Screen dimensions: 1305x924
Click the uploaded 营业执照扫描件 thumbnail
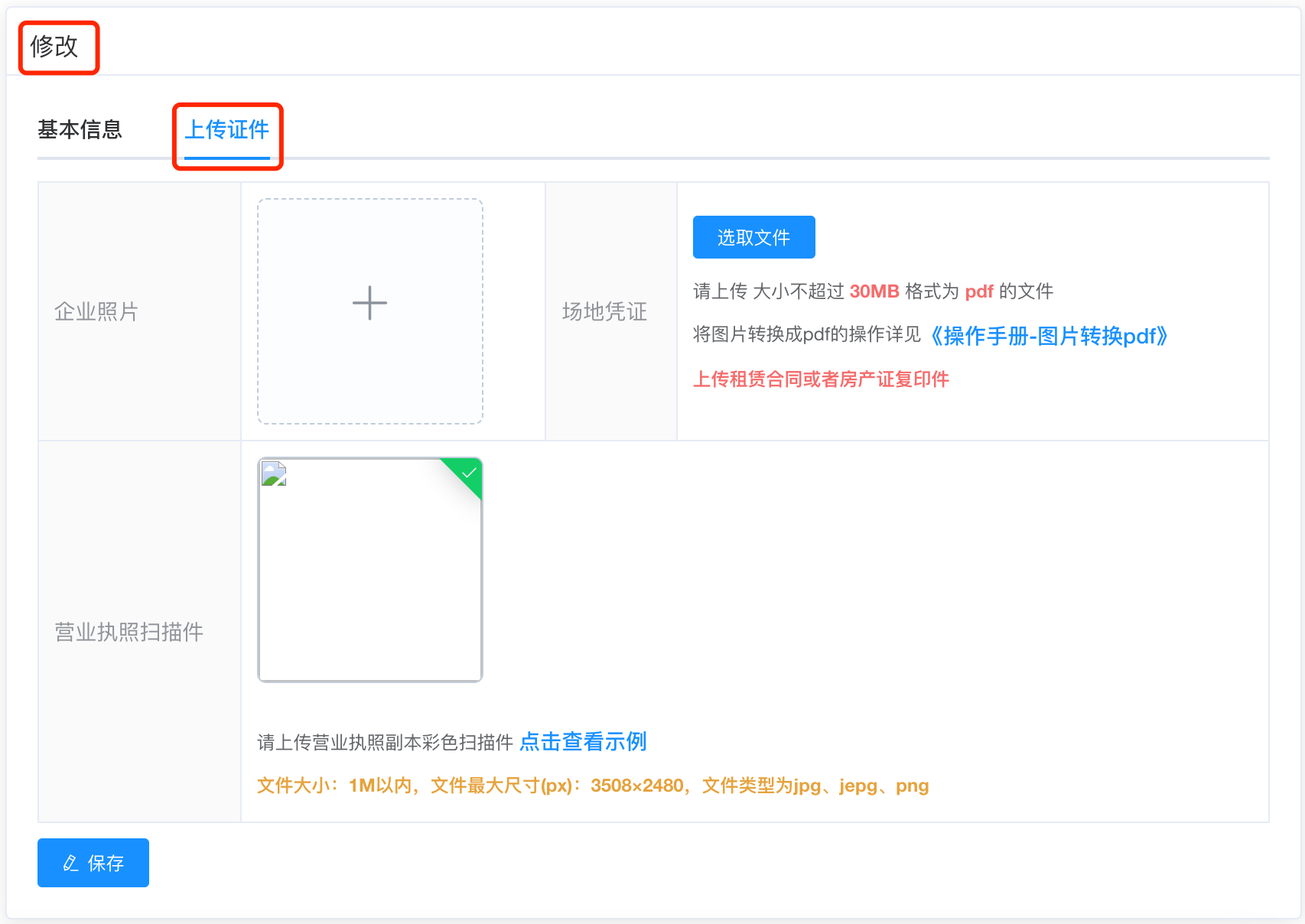pyautogui.click(x=370, y=570)
